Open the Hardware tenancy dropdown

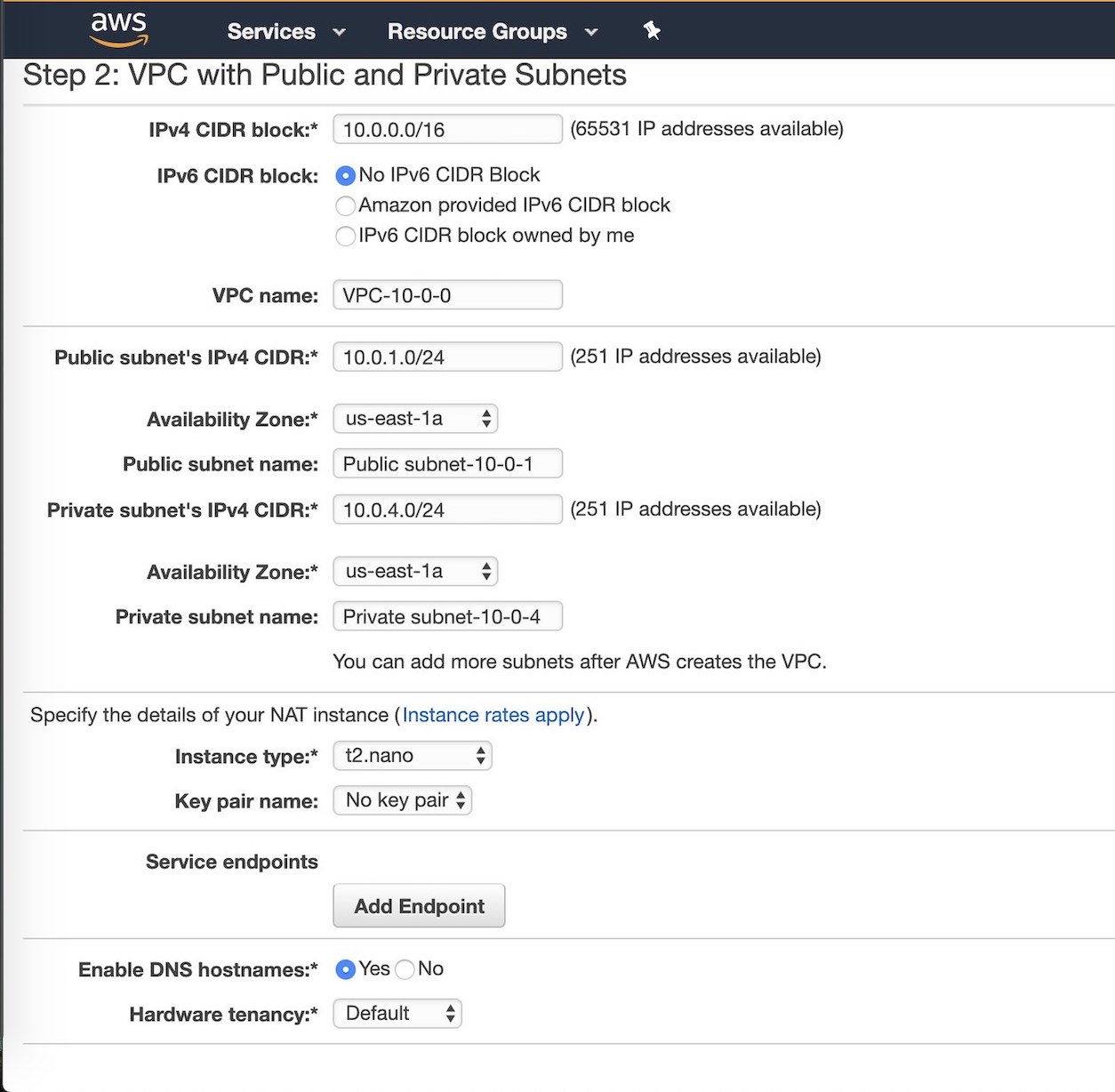[397, 1014]
